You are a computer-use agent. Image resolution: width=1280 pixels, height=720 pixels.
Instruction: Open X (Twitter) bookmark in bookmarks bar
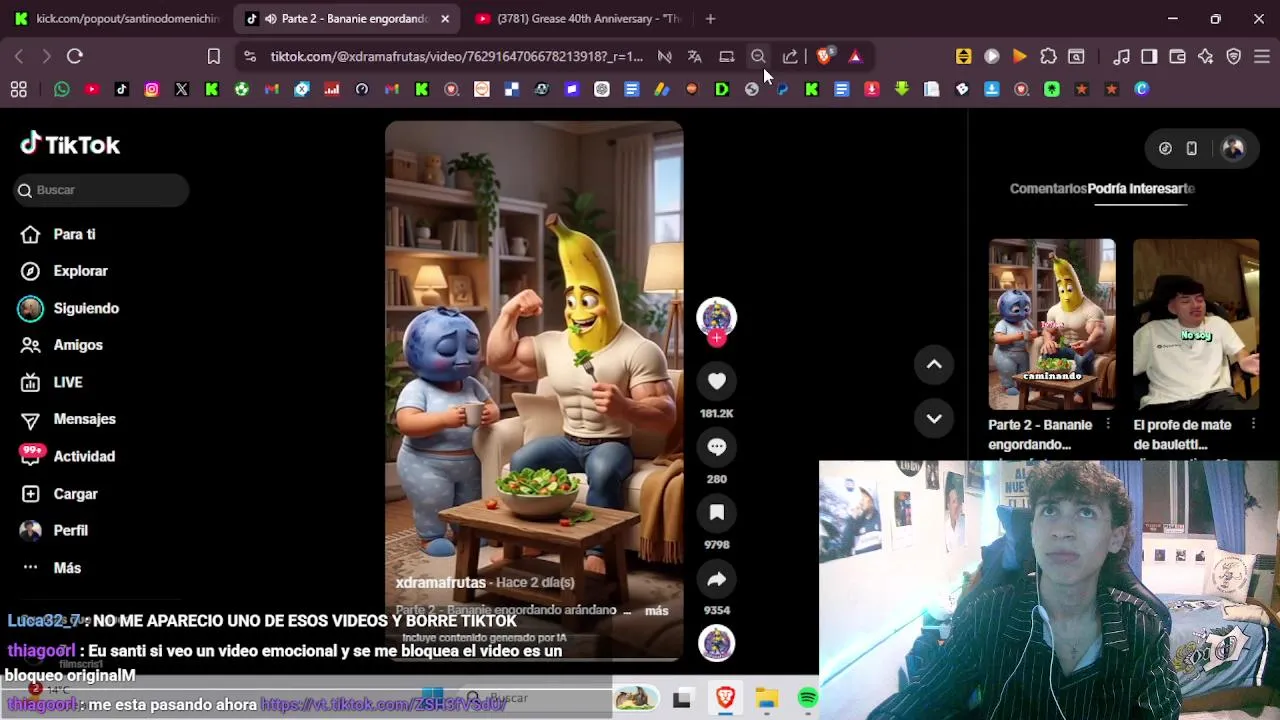tap(181, 89)
